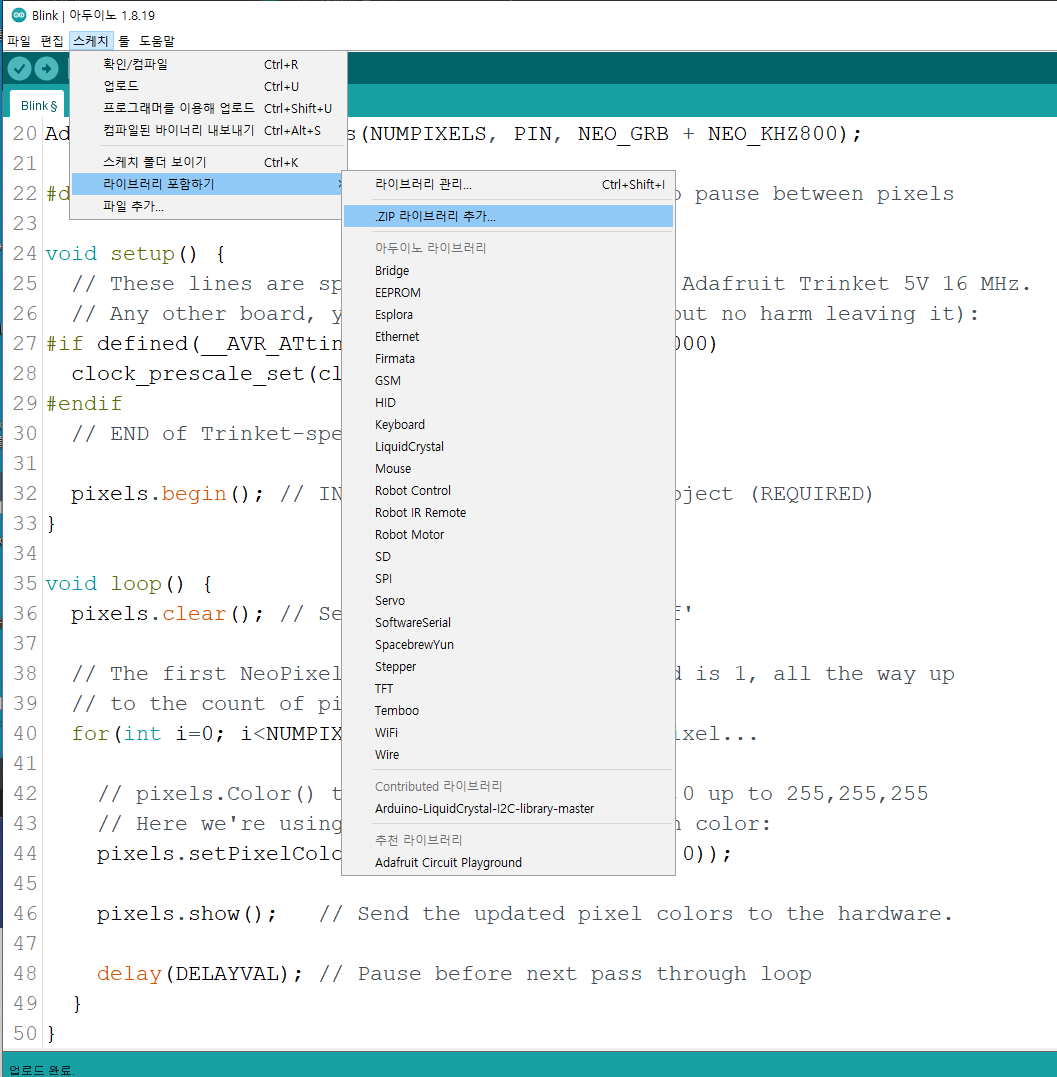Include the SPI library
The width and height of the screenshot is (1057, 1077).
pos(508,578)
